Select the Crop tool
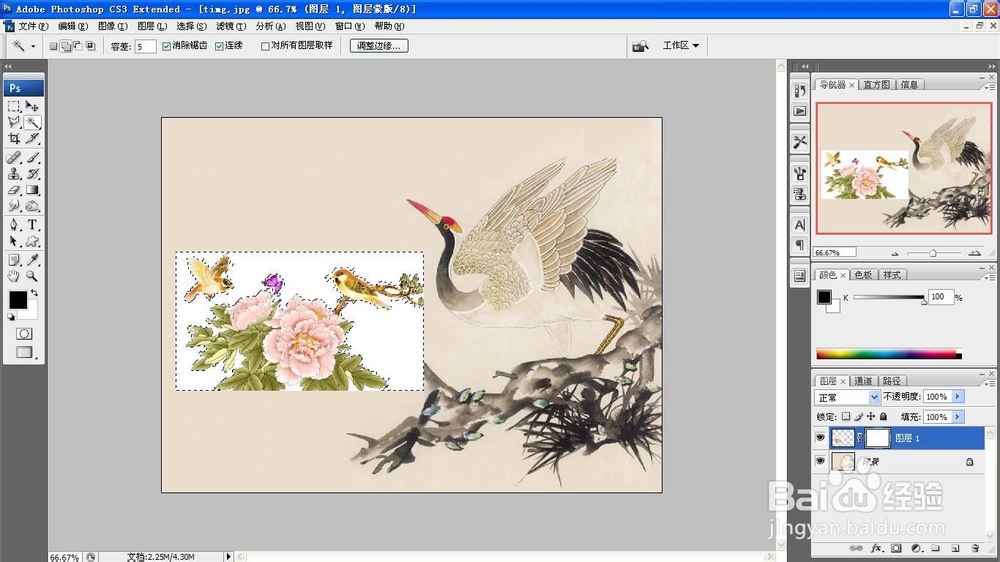The height and width of the screenshot is (562, 1000). tap(14, 138)
